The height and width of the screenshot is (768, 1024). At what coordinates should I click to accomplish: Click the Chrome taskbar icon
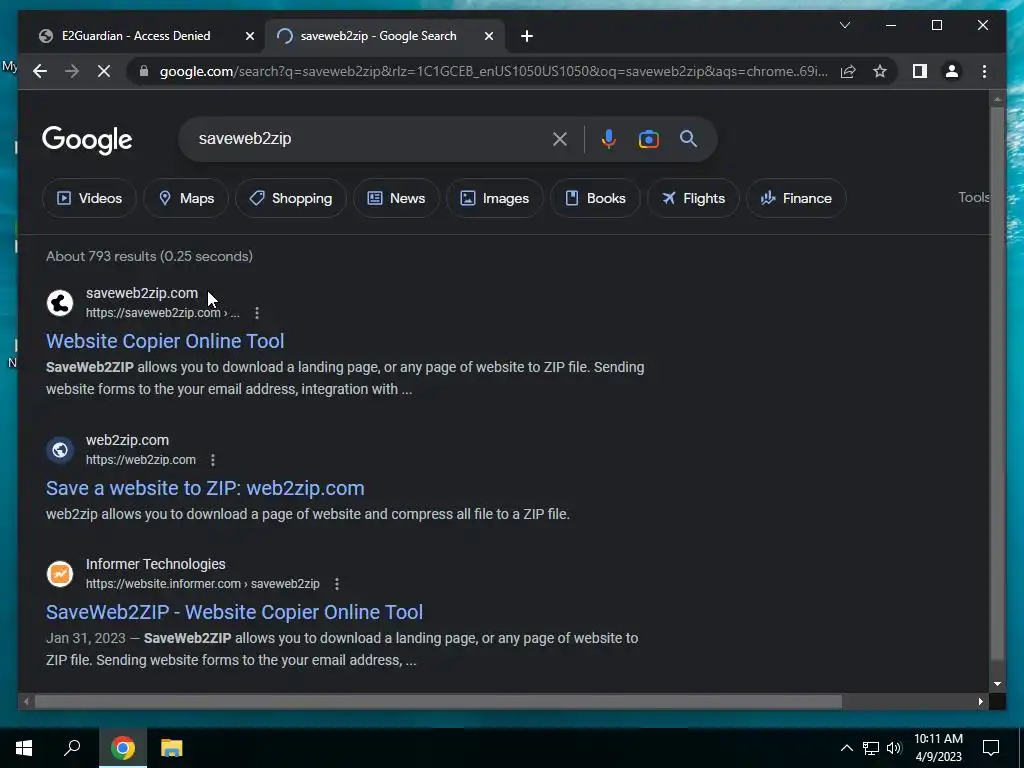pyautogui.click(x=122, y=748)
